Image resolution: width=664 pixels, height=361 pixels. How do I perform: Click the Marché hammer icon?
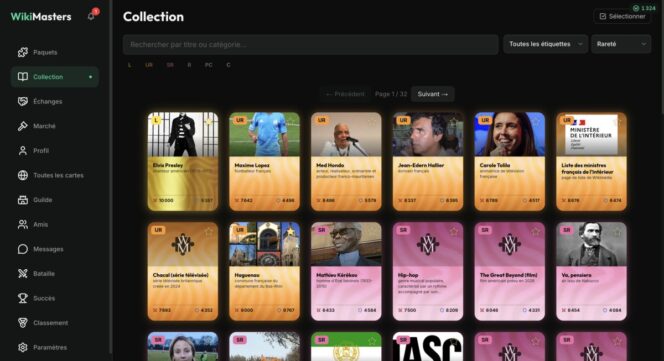(23, 126)
